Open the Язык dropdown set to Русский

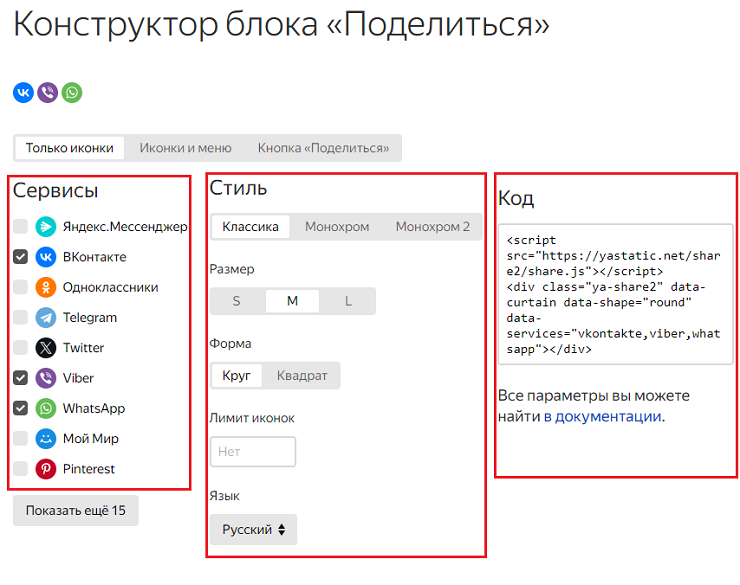(x=253, y=530)
